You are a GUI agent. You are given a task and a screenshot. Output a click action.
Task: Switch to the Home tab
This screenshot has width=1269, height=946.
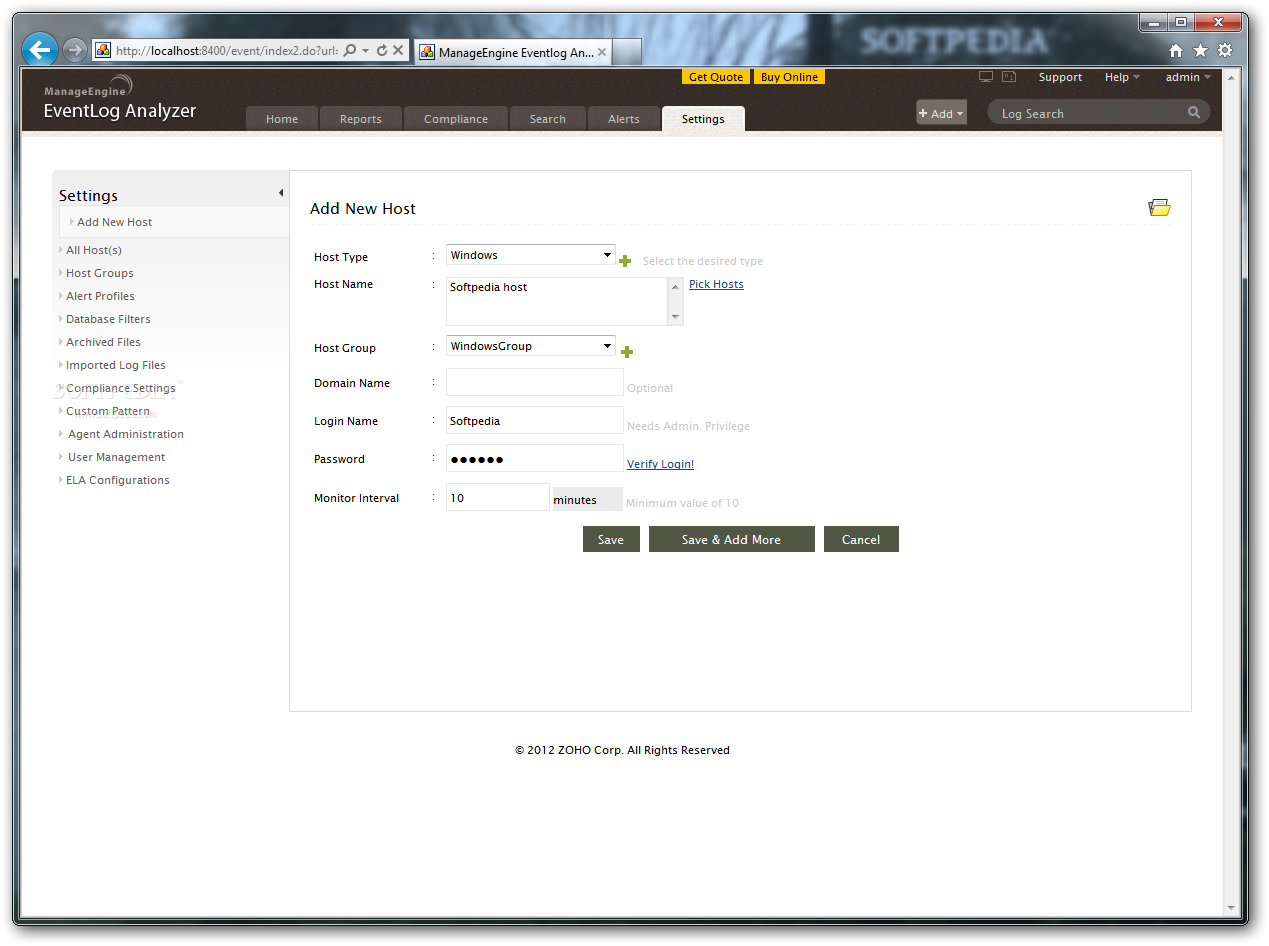pyautogui.click(x=282, y=119)
